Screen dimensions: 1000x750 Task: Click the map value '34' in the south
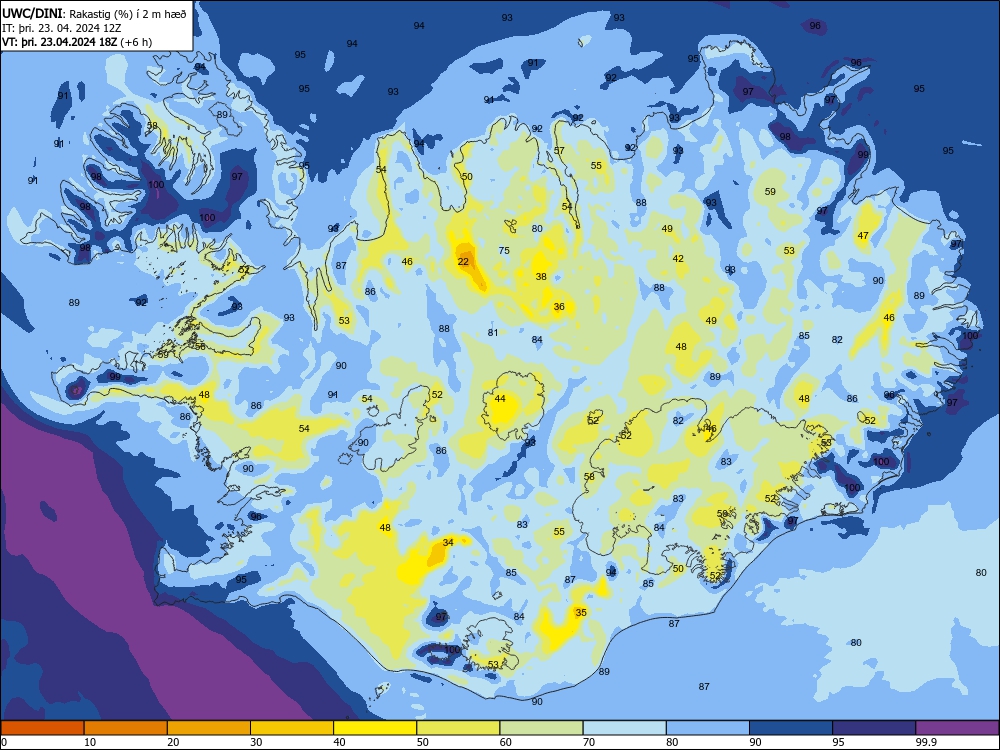click(448, 543)
